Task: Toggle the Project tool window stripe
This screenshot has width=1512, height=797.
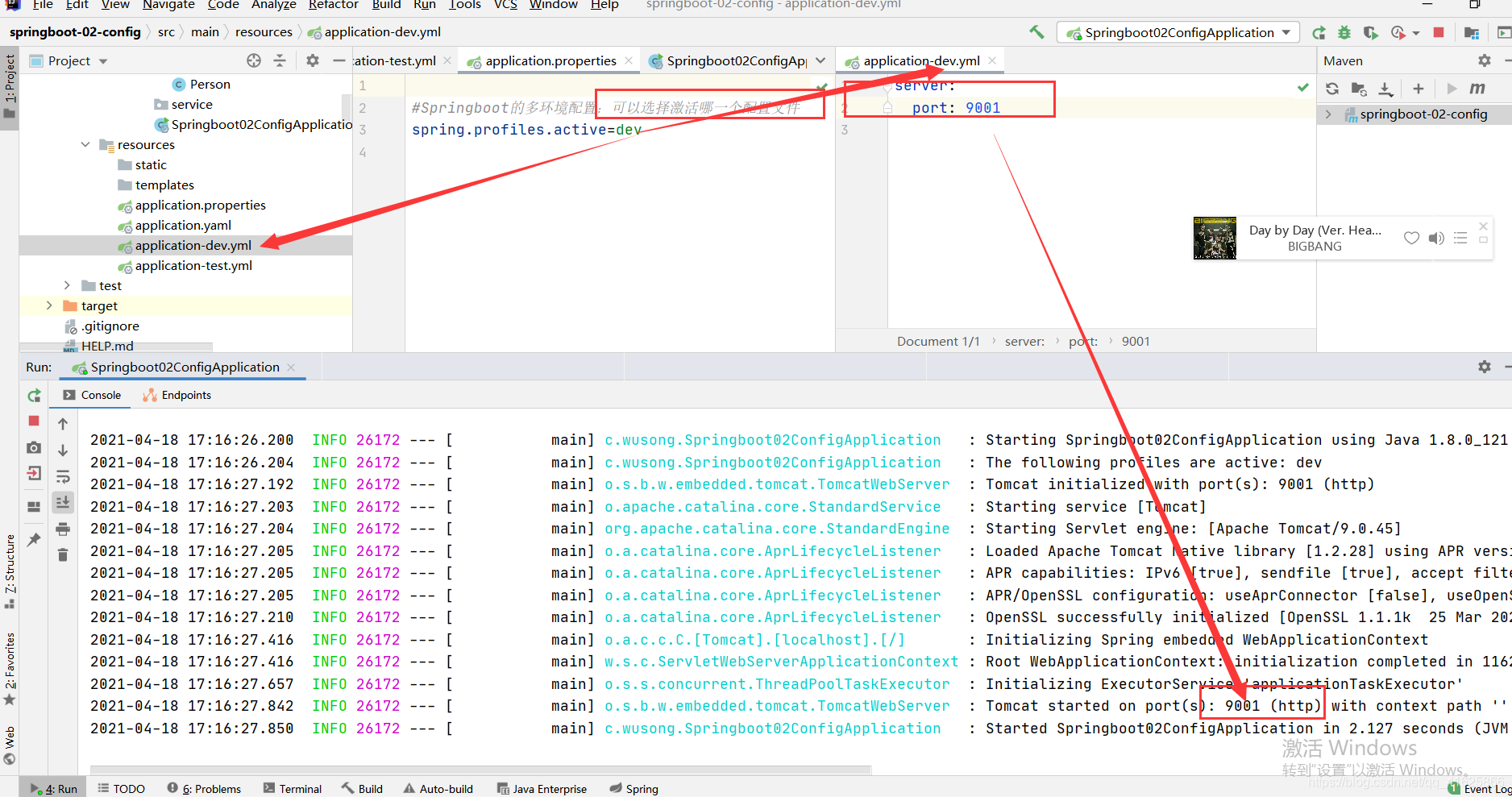Action: click(x=10, y=86)
